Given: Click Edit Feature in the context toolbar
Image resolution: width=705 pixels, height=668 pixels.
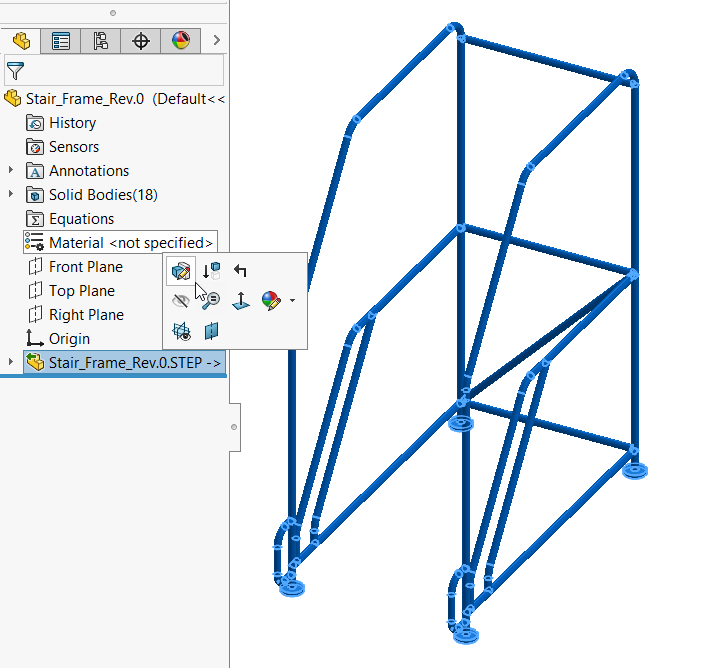Looking at the screenshot, I should 181,271.
